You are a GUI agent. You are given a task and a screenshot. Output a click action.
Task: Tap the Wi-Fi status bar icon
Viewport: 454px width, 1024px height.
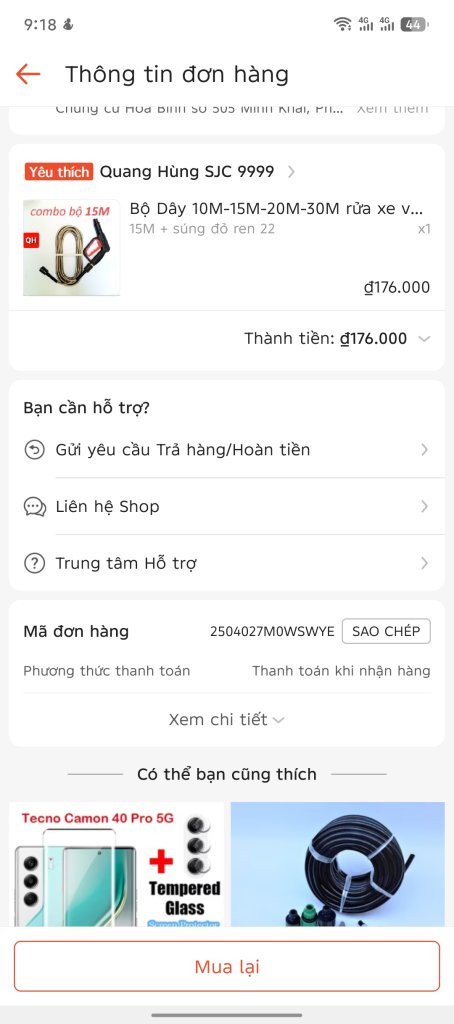point(342,25)
